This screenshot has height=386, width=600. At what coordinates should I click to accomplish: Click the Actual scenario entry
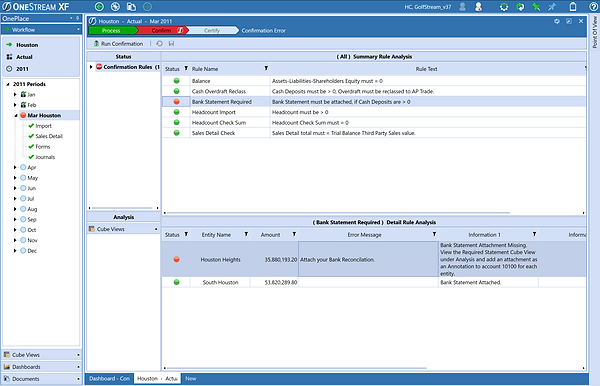[x=24, y=57]
